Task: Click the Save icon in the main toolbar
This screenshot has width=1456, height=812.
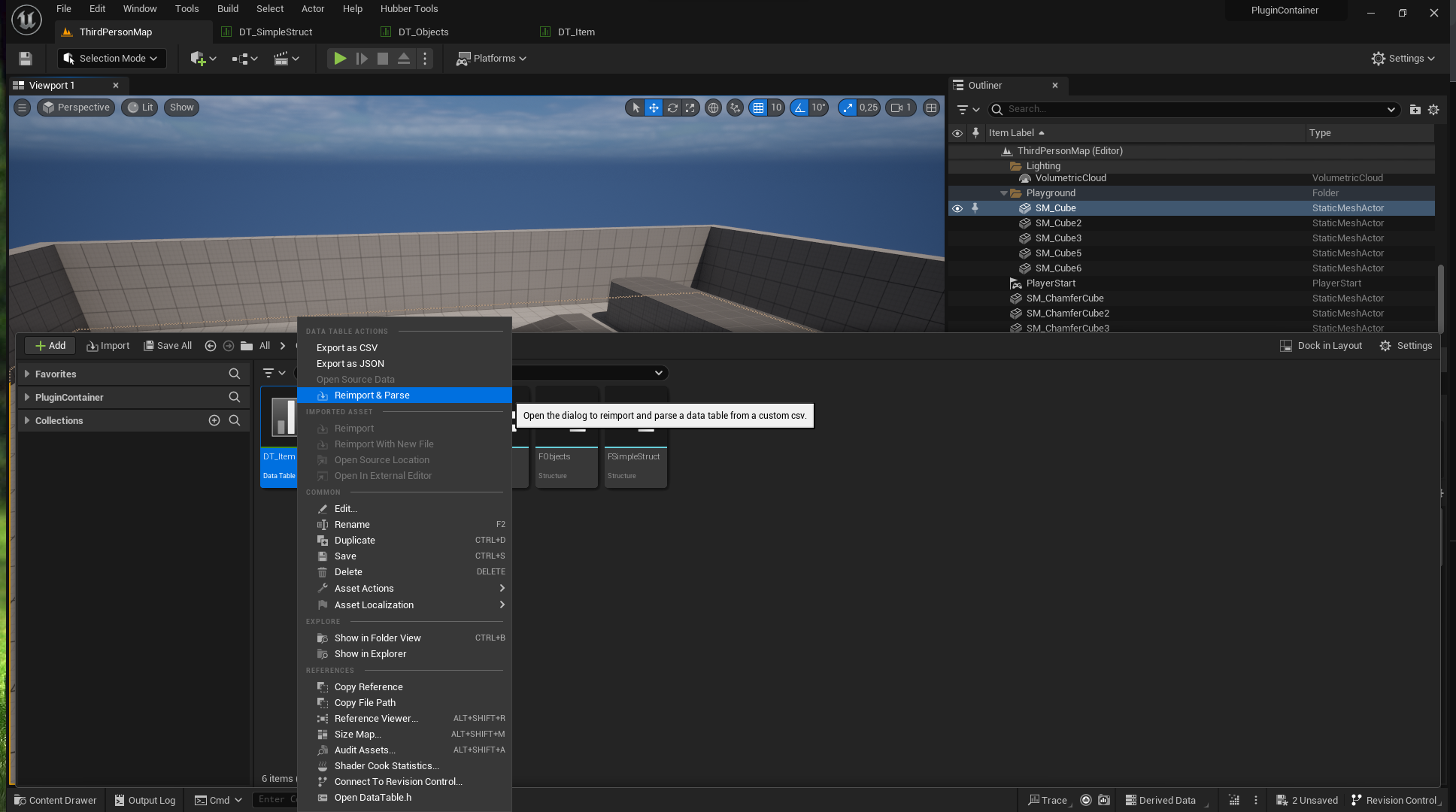Action: (x=26, y=59)
